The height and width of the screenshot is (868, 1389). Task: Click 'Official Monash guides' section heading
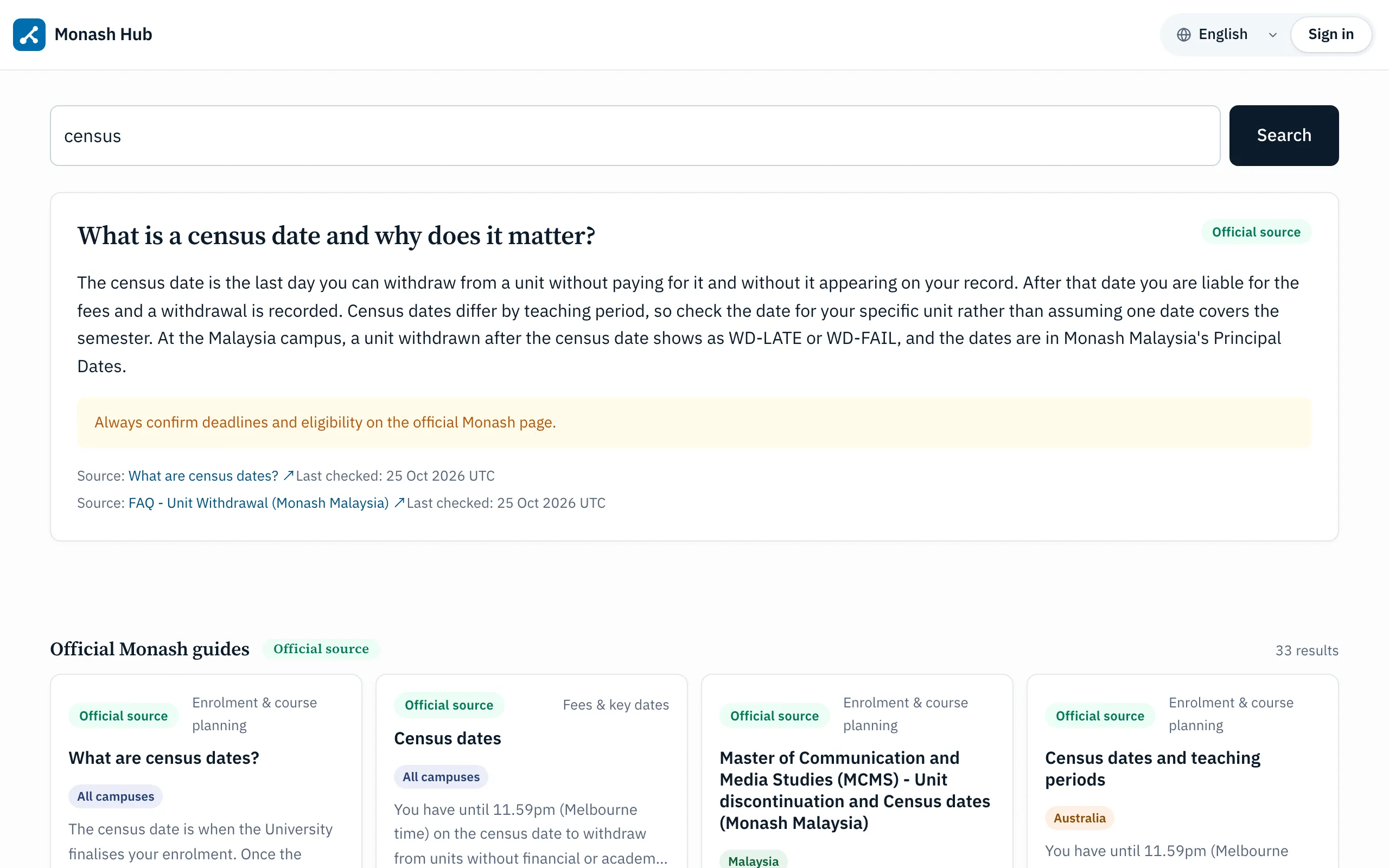149,649
